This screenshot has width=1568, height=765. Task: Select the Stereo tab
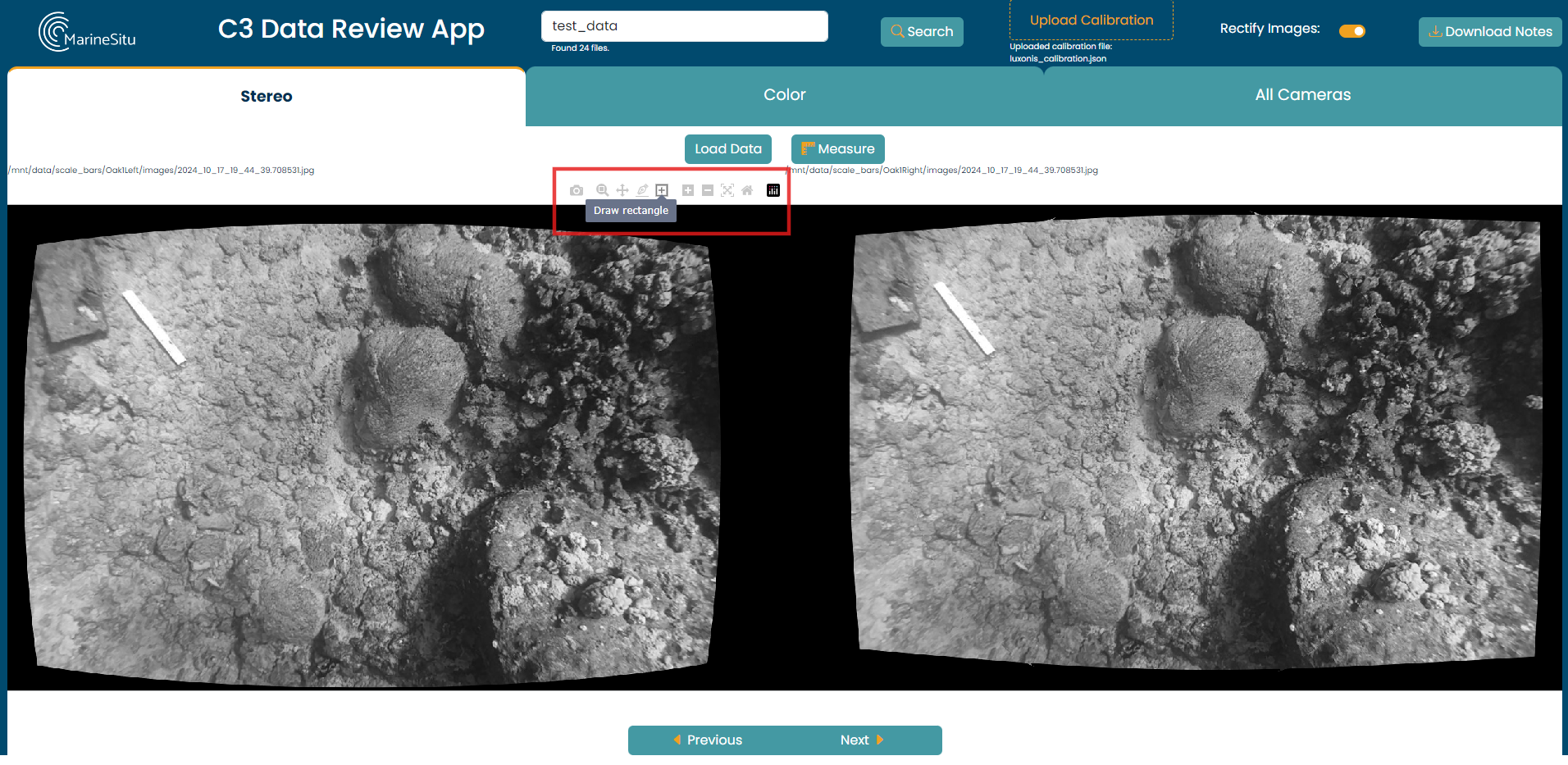pos(266,97)
